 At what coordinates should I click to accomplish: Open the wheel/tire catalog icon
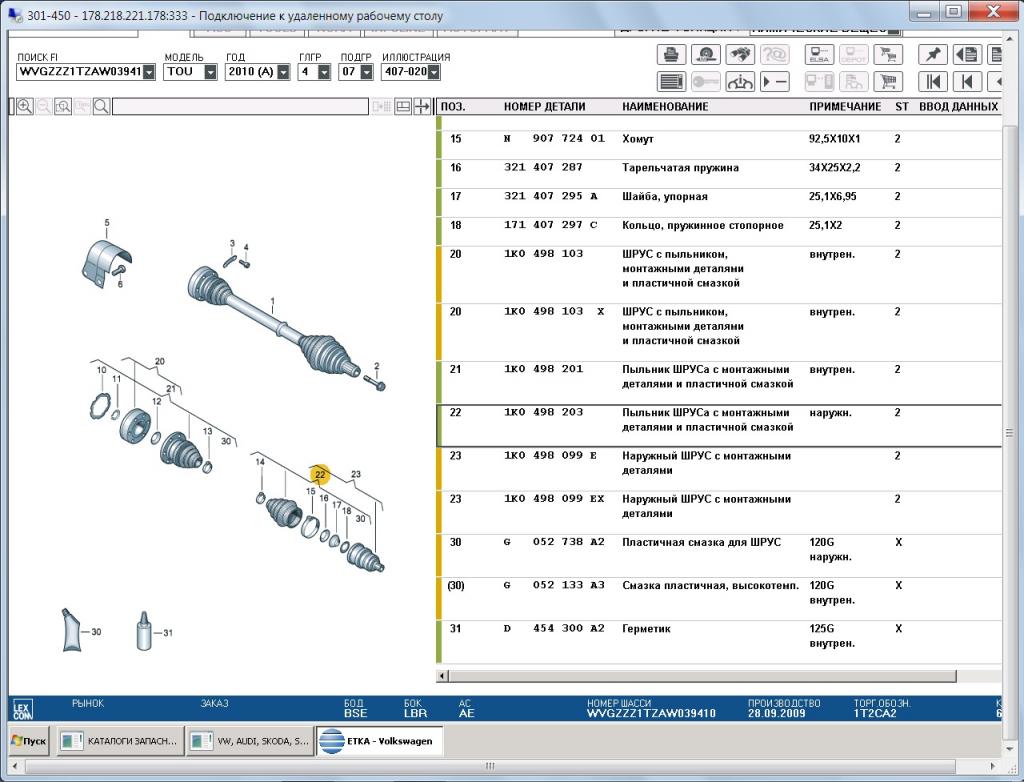[705, 54]
